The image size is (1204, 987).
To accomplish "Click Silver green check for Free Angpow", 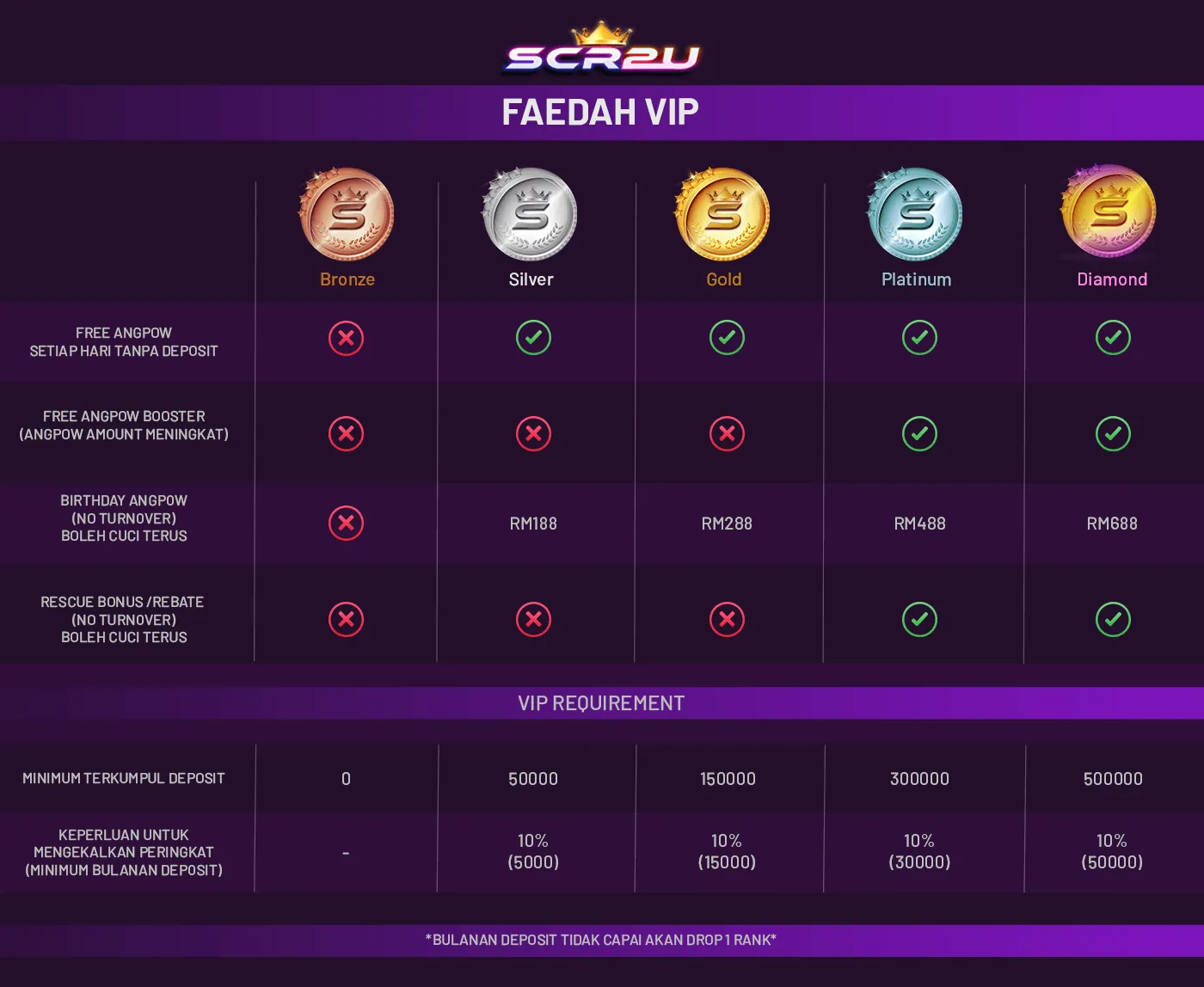I will [533, 338].
